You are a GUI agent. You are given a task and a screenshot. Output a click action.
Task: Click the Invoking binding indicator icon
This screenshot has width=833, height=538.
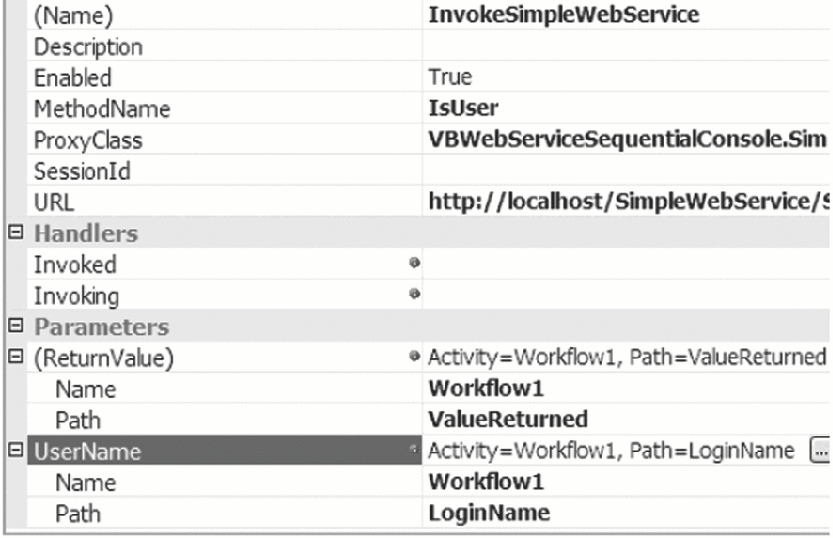(x=414, y=296)
